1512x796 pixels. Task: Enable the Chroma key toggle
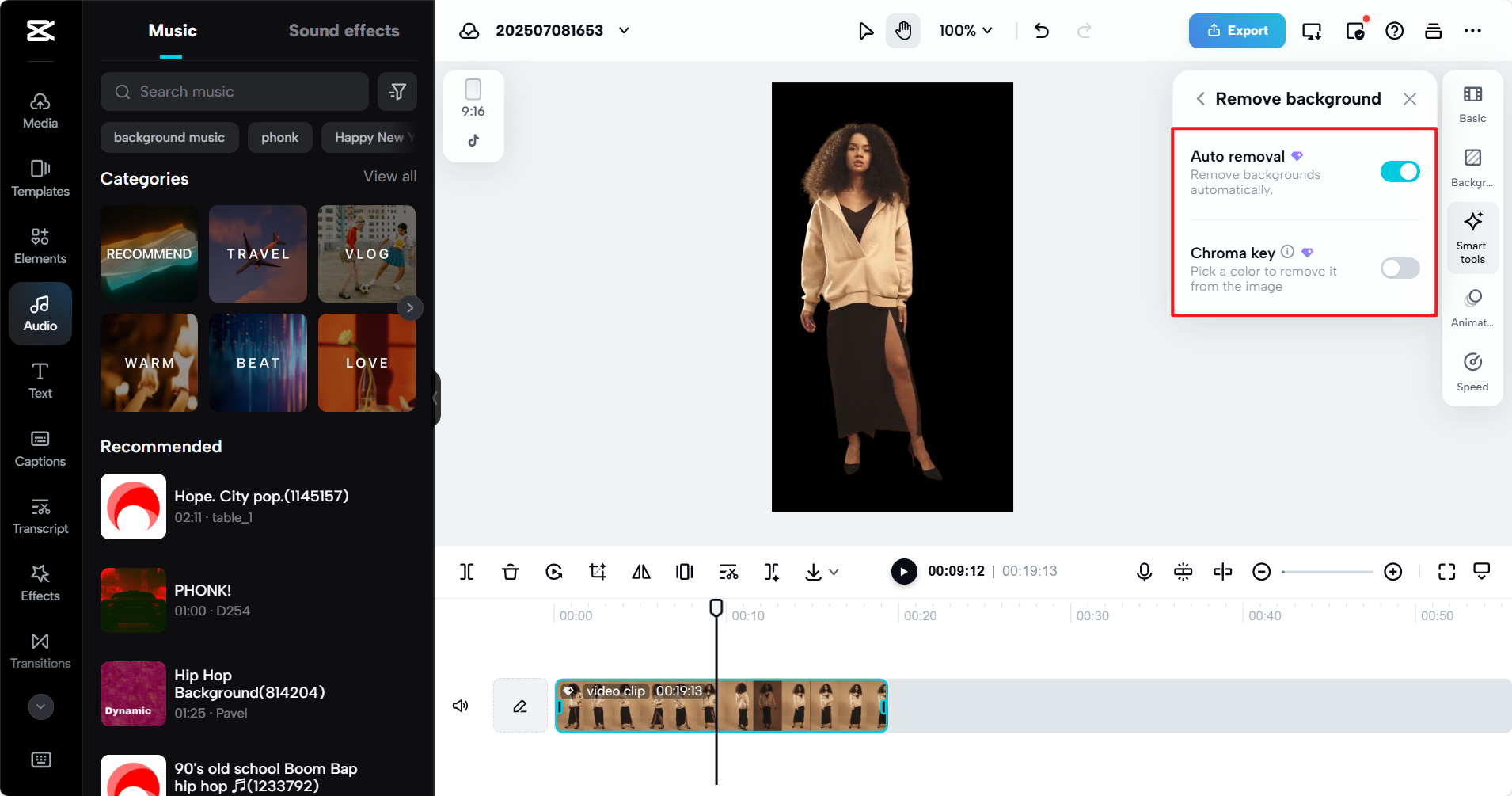coord(1400,269)
